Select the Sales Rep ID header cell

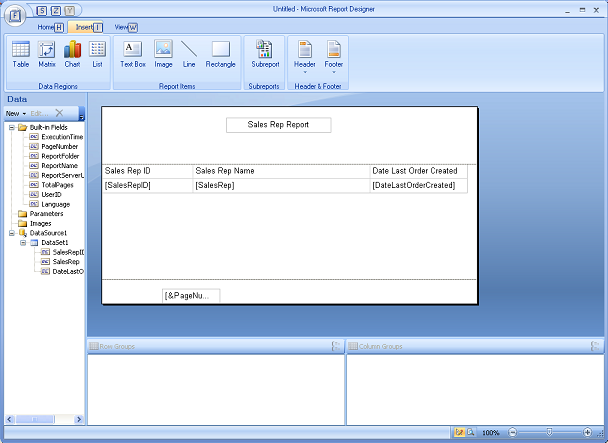(148, 171)
